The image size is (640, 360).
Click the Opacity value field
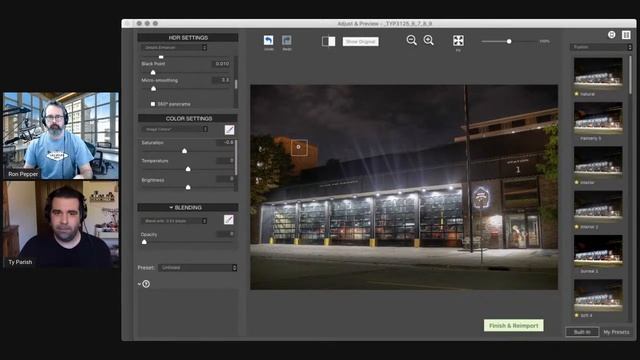[x=225, y=234]
